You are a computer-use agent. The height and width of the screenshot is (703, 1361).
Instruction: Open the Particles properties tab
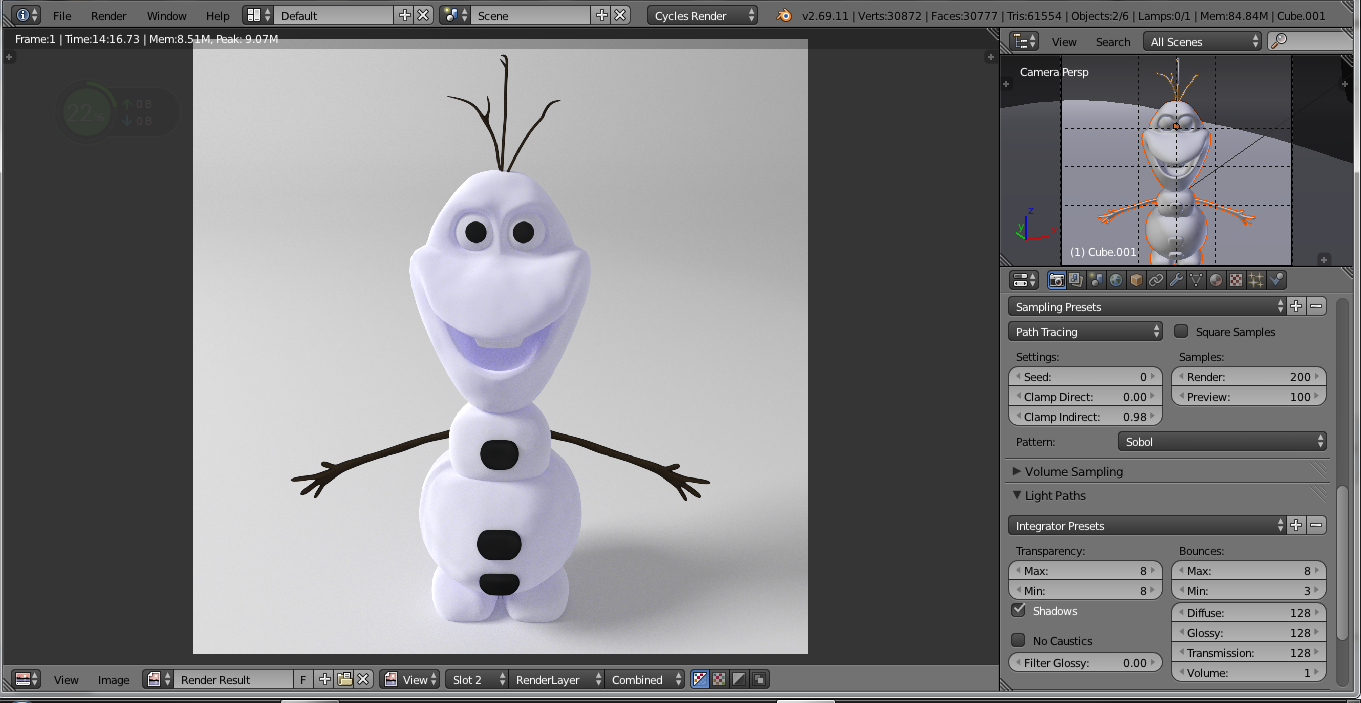pos(1256,280)
